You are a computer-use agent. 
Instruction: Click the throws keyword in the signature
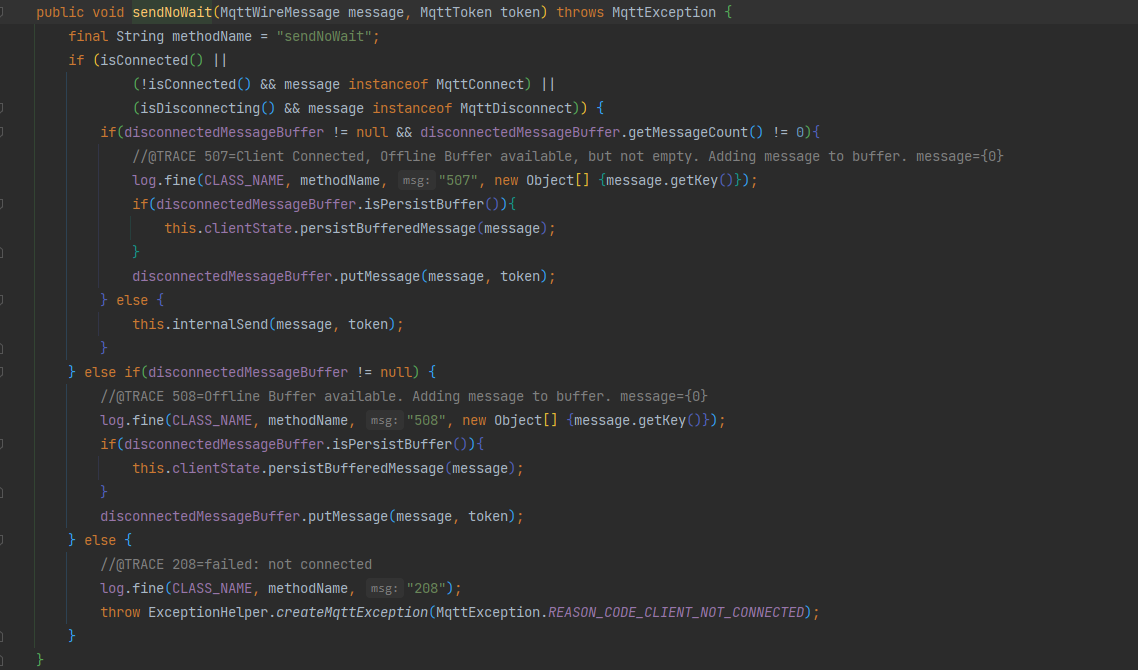point(580,12)
